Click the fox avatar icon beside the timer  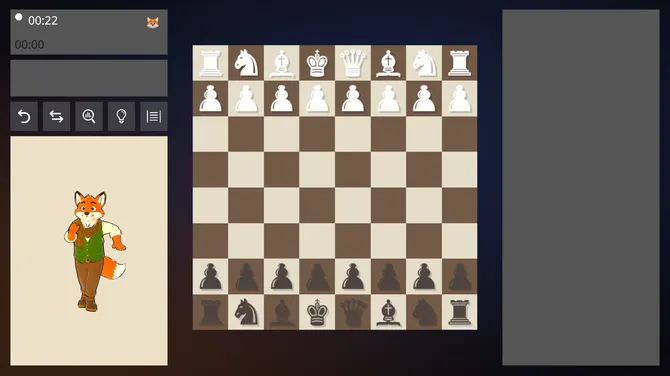click(153, 23)
